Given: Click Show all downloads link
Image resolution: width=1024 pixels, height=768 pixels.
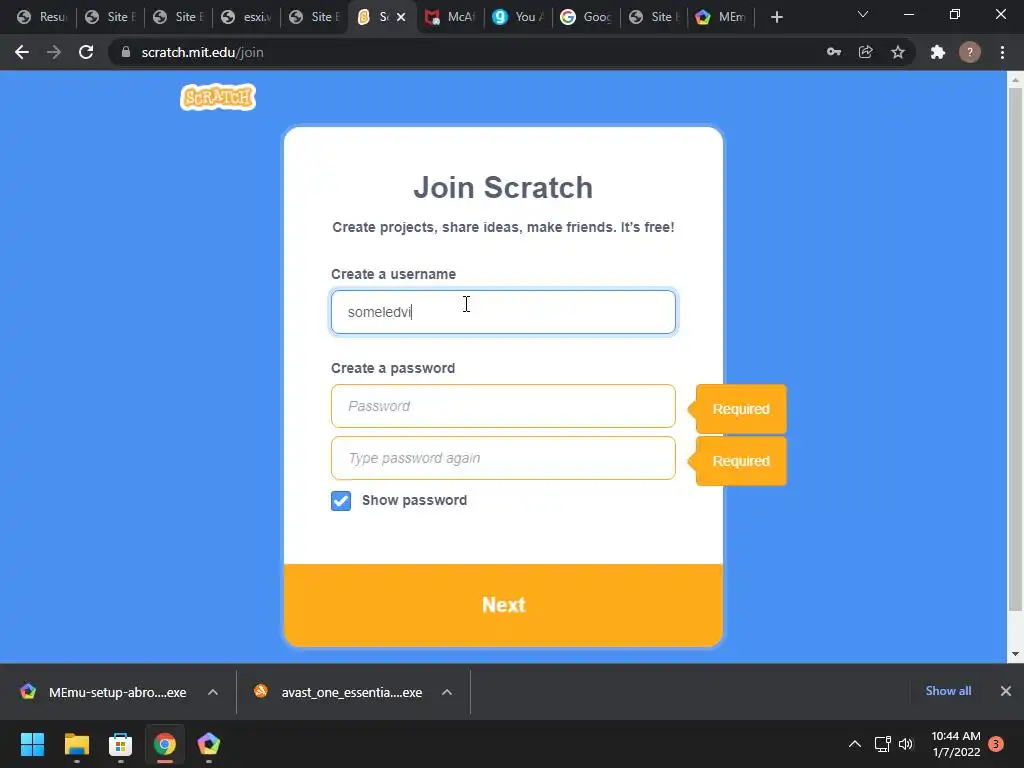Looking at the screenshot, I should coord(948,691).
